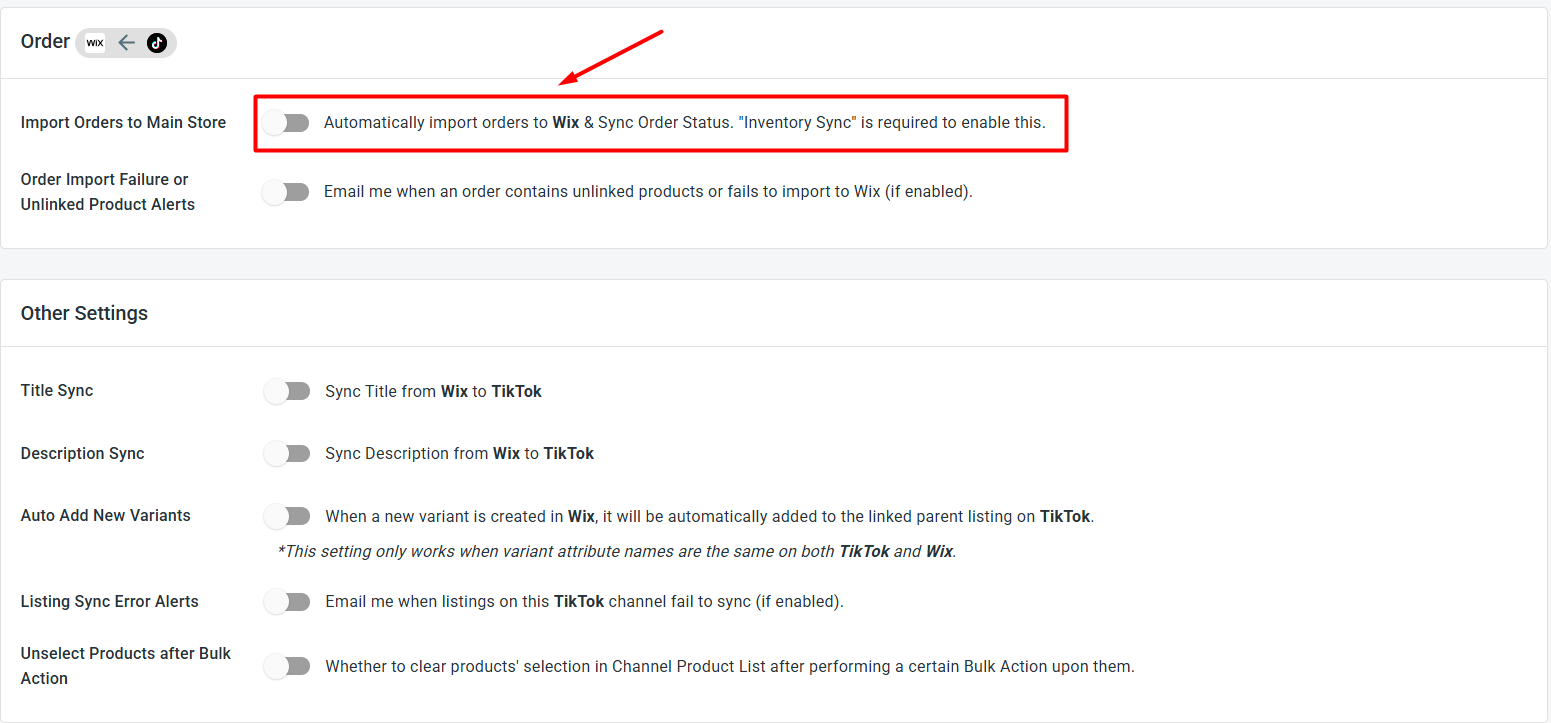This screenshot has width=1551, height=723.
Task: Click the Auto Add New Variants label
Action: pos(105,516)
